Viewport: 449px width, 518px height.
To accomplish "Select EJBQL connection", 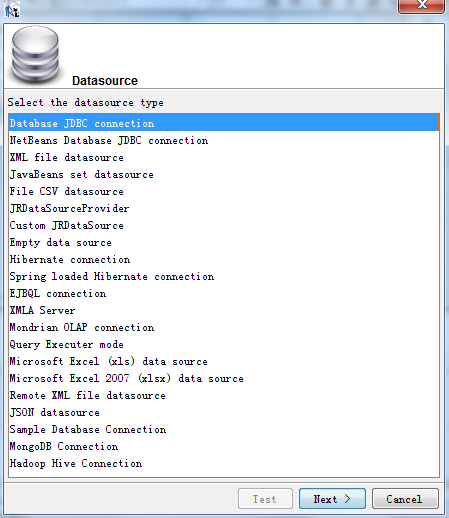I will [x=224, y=293].
